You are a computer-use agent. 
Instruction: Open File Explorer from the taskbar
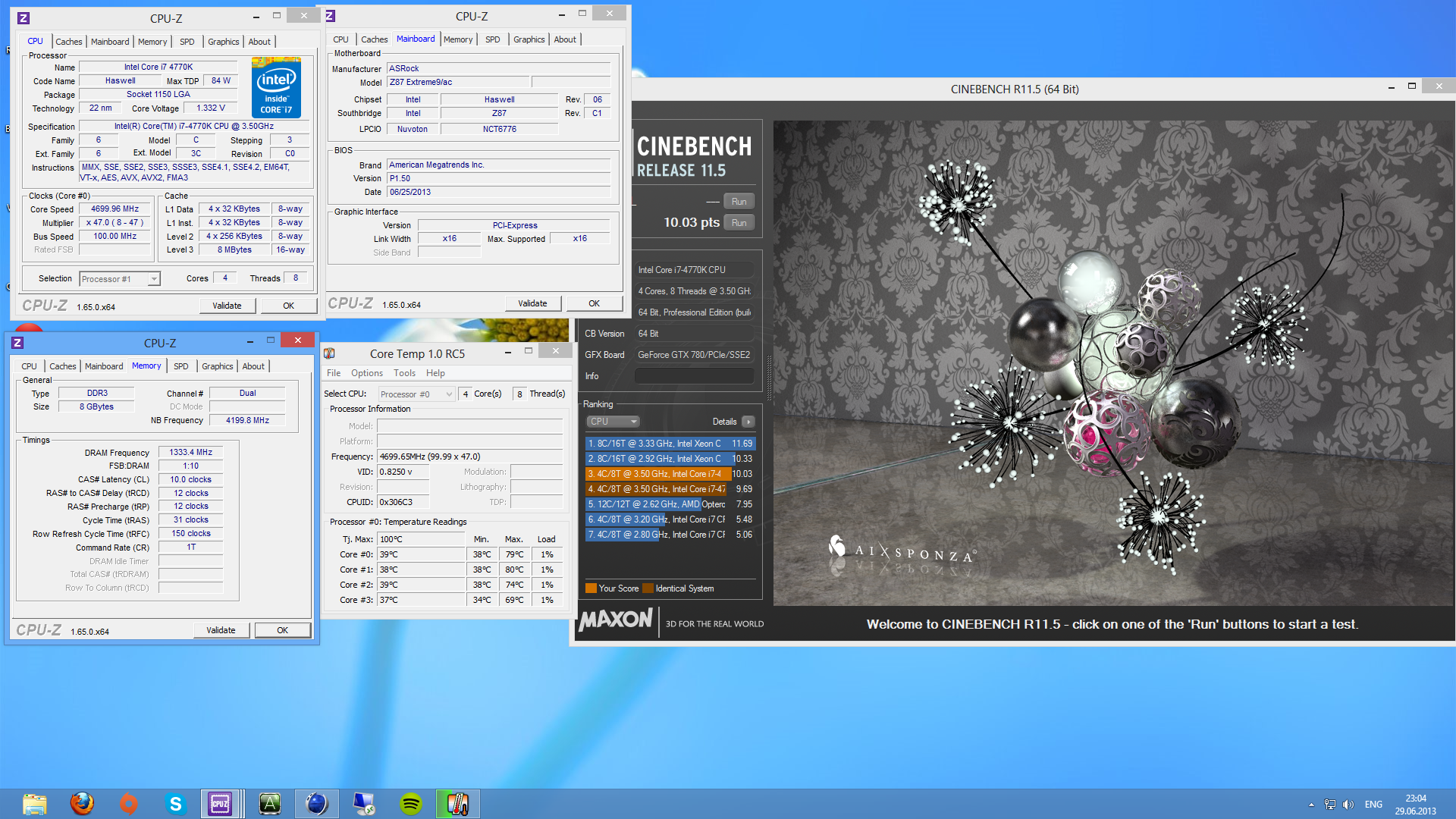(35, 804)
